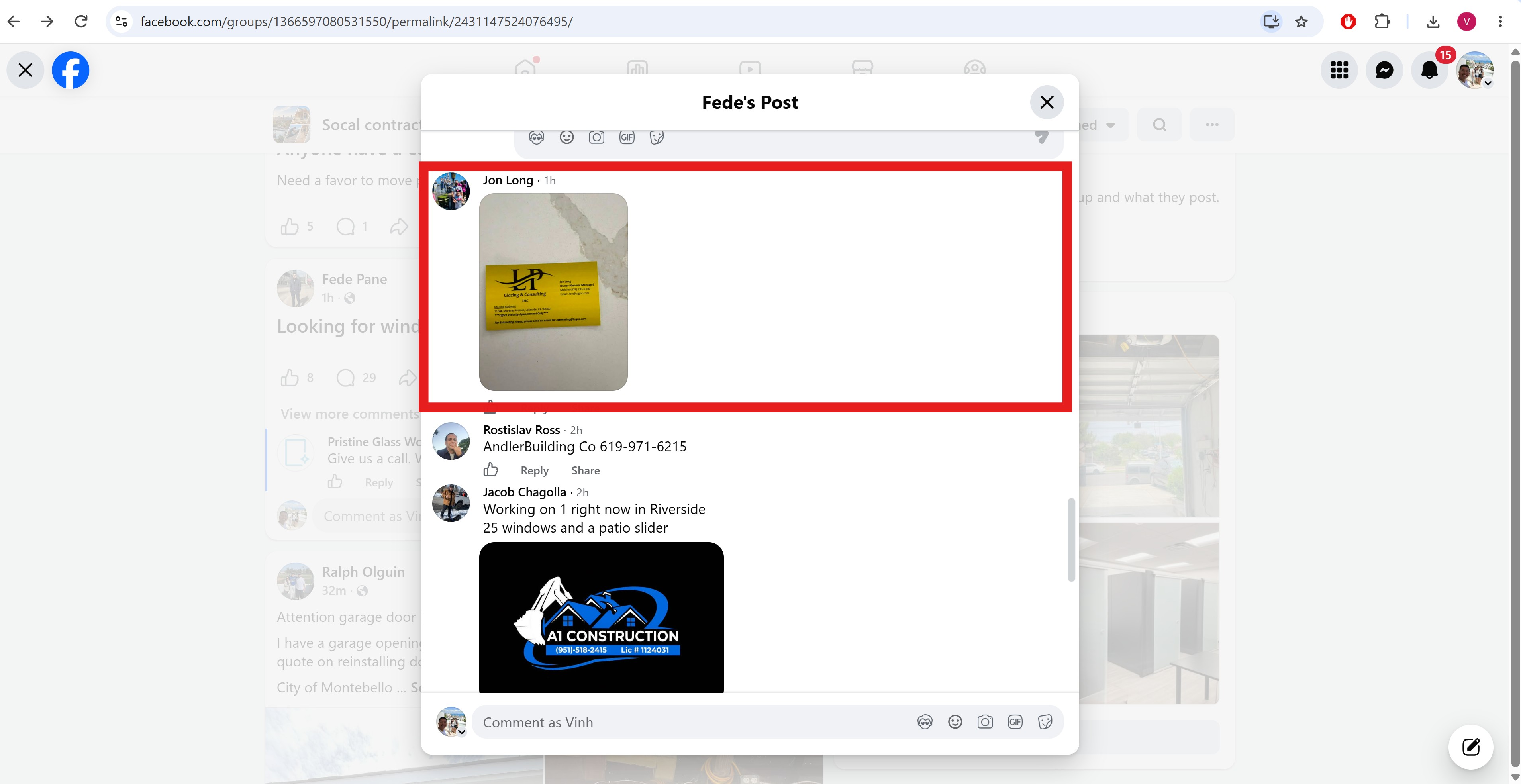Click the X button beside Facebook logo
Image resolution: width=1521 pixels, height=784 pixels.
click(x=25, y=70)
